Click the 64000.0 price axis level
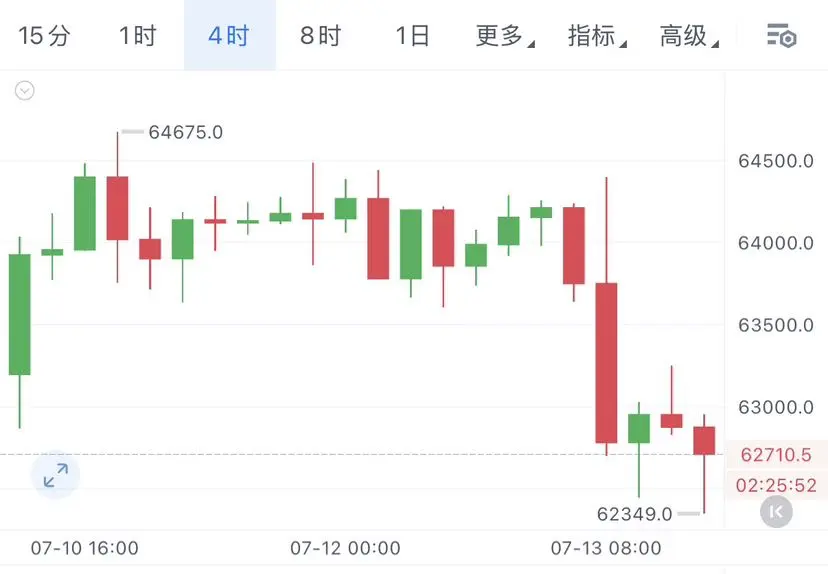 776,243
